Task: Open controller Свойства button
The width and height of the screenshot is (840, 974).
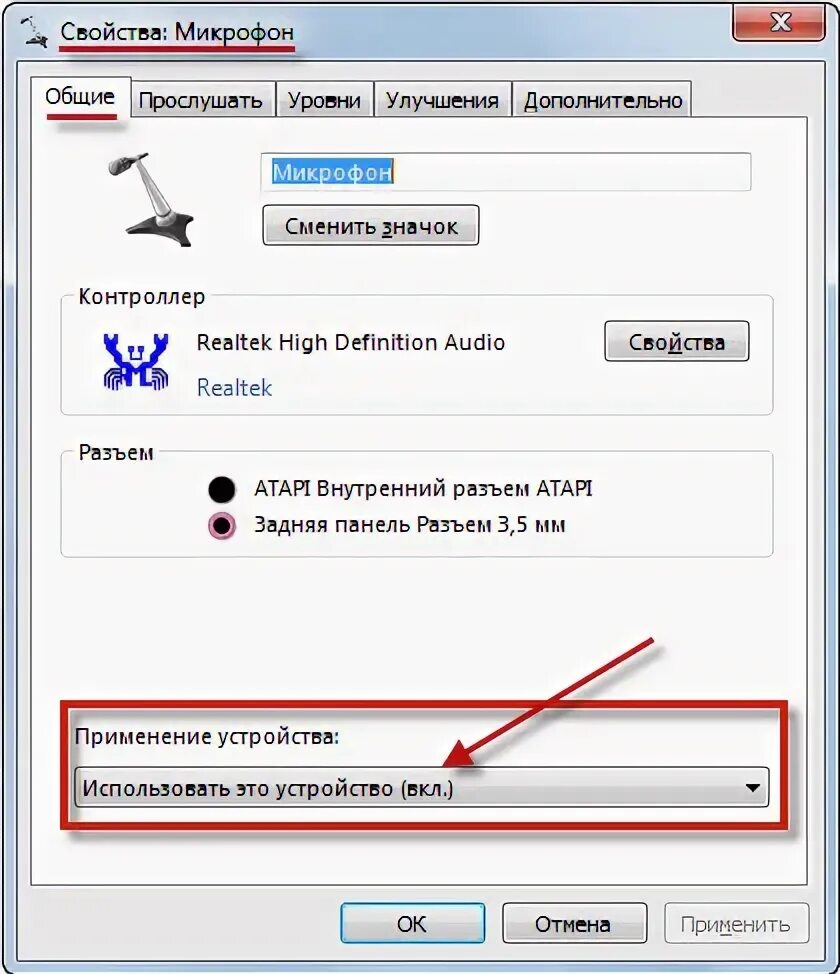Action: click(x=677, y=342)
